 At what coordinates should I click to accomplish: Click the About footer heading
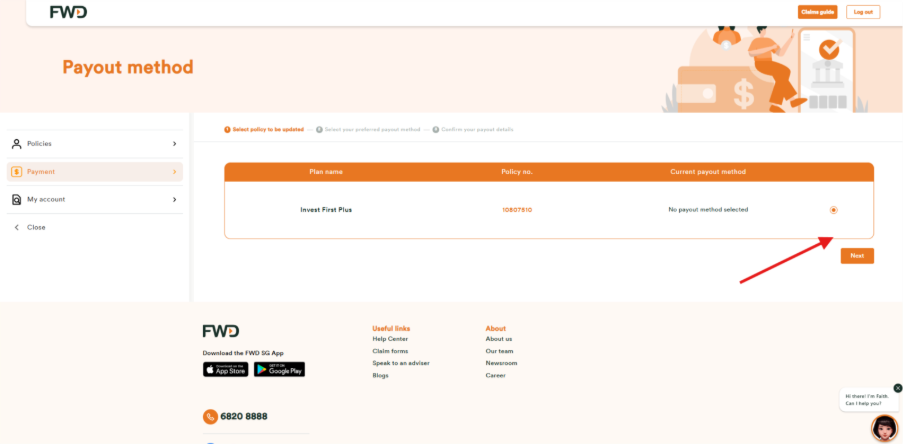(495, 329)
